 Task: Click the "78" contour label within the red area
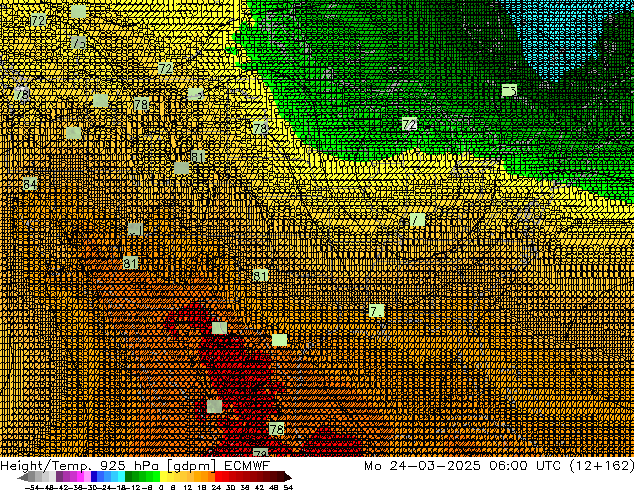pyautogui.click(x=276, y=429)
